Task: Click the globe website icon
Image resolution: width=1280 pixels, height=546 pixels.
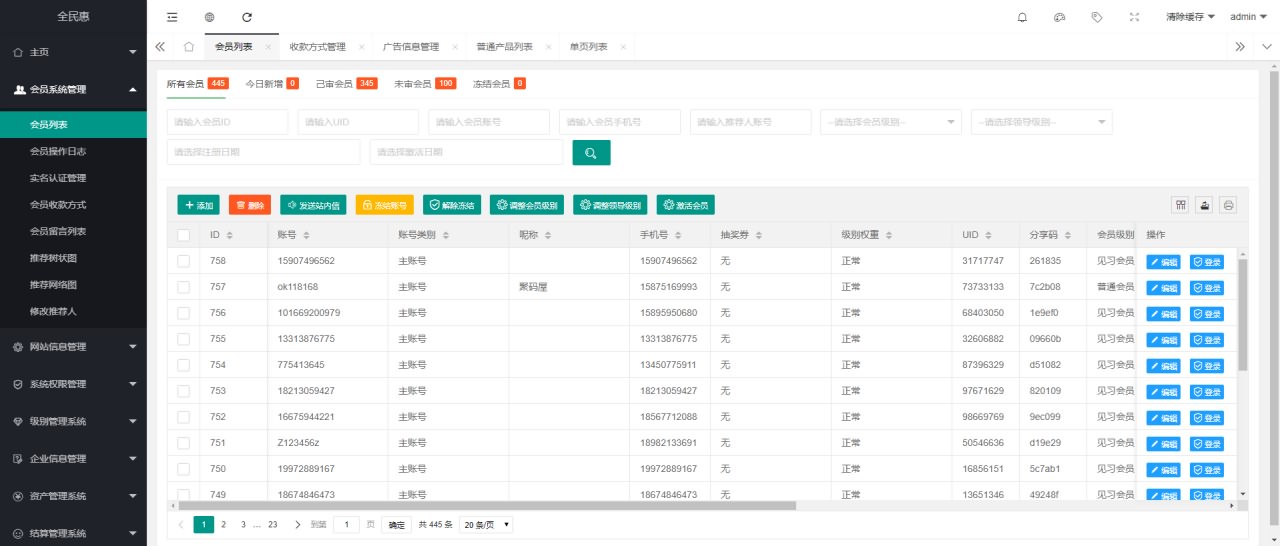Action: tap(209, 17)
